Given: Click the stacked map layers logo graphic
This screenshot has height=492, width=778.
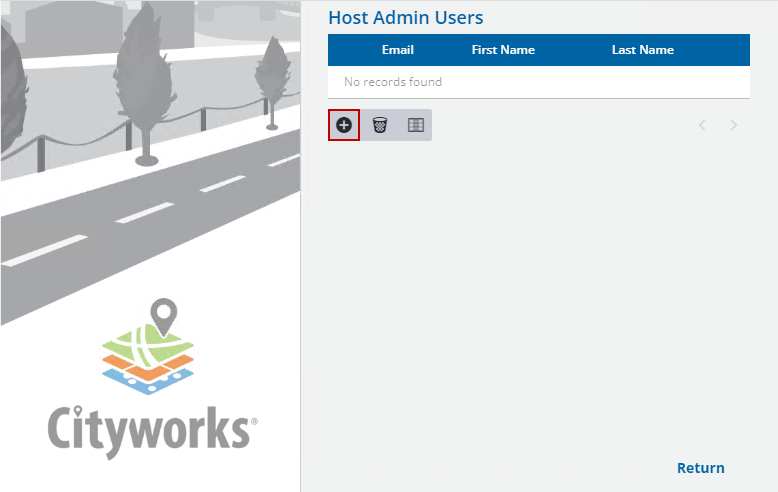Looking at the screenshot, I should pos(150,360).
